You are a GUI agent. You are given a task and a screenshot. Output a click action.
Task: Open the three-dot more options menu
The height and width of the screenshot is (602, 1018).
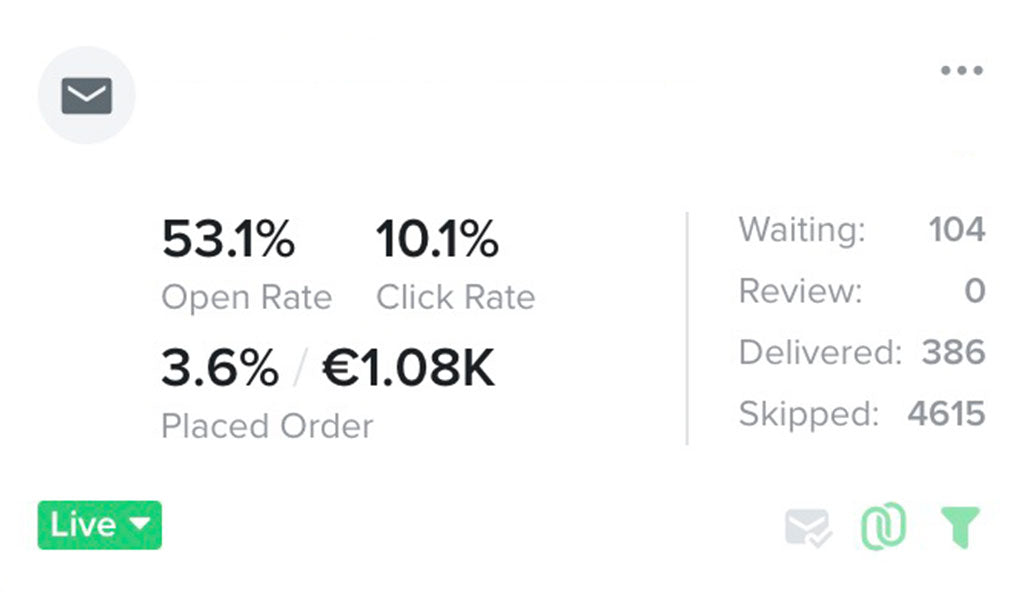pyautogui.click(x=961, y=71)
